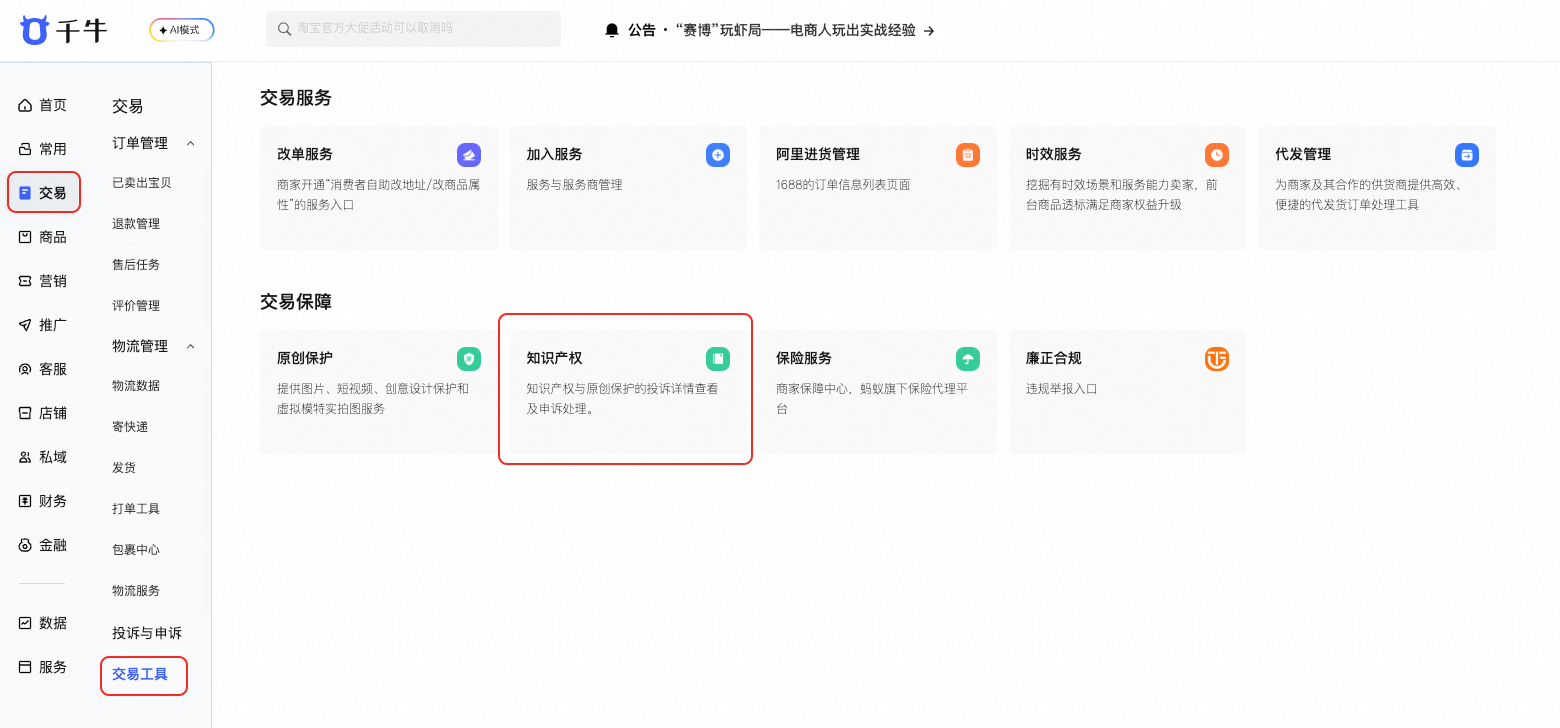Open the 加入服务 card title
Viewport: 1560px width, 728px height.
554,154
